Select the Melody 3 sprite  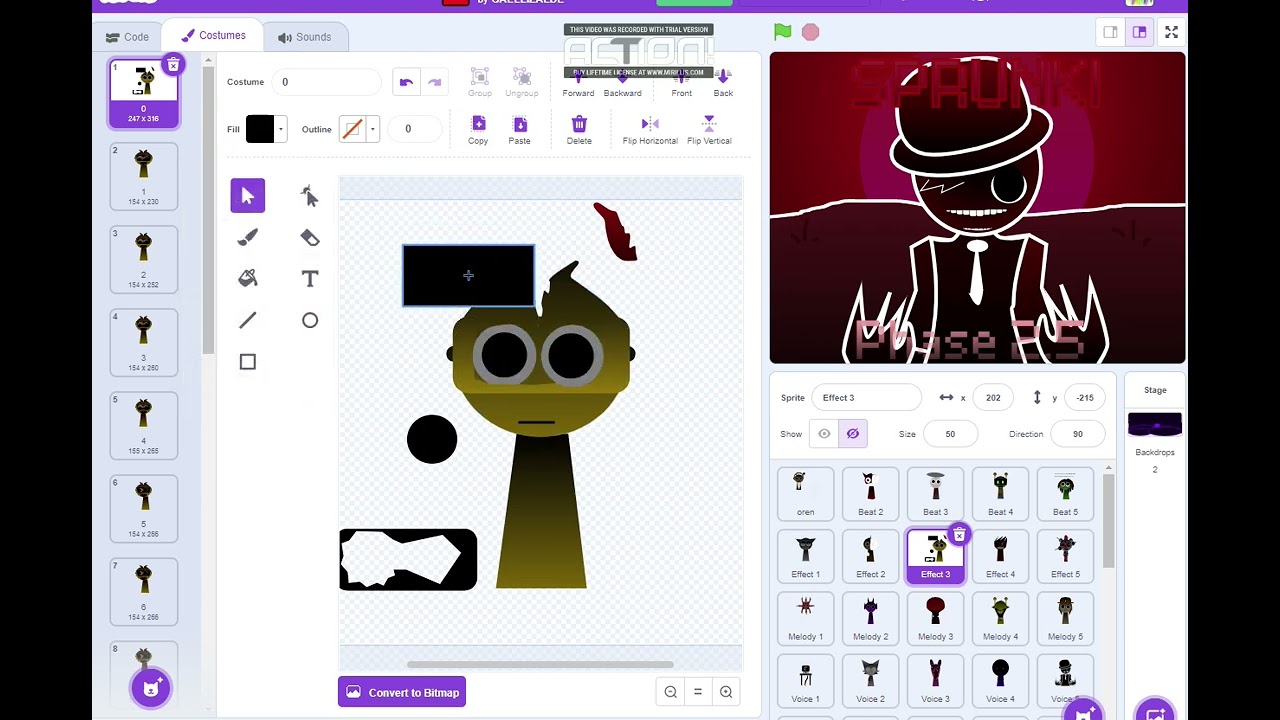tap(935, 619)
